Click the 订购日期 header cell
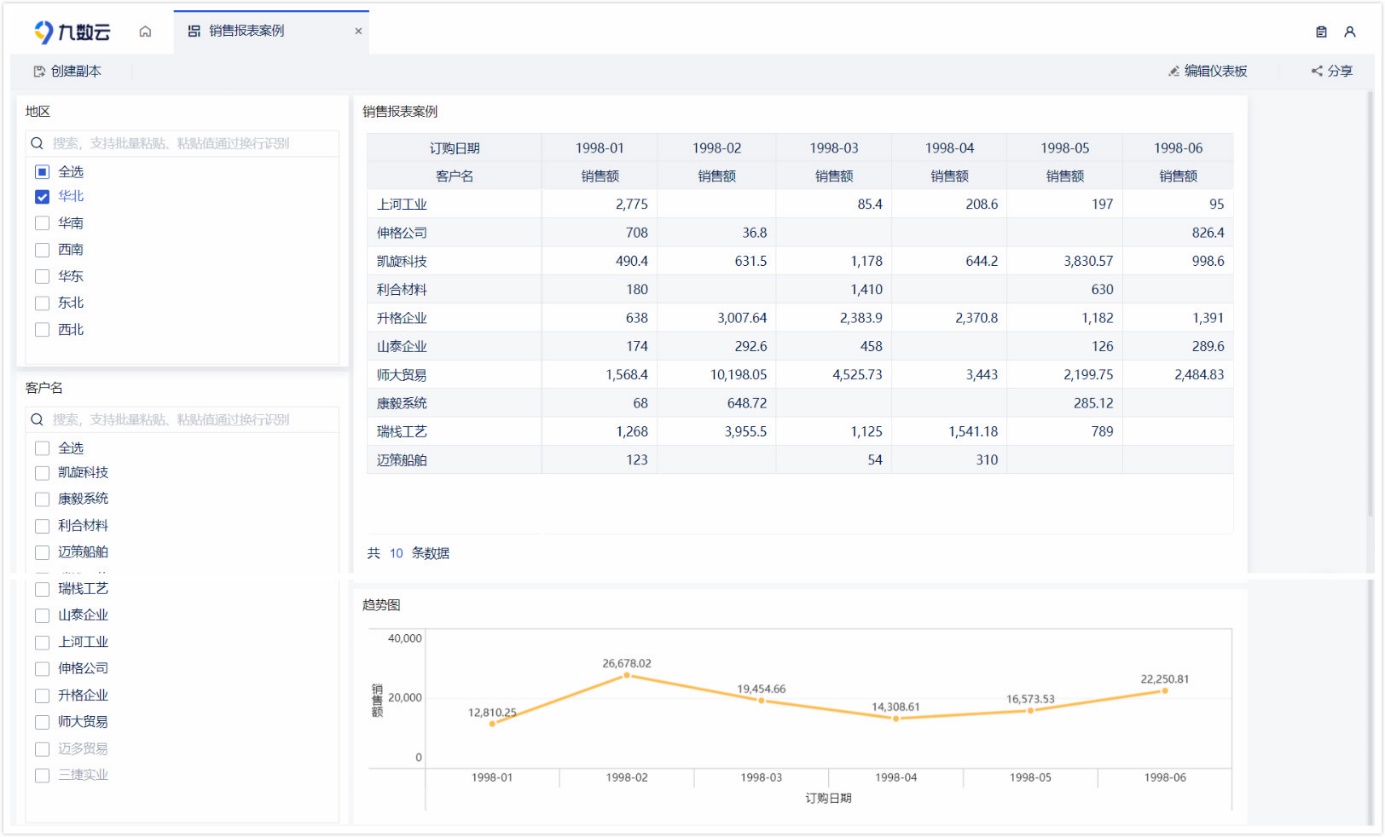 tap(454, 148)
